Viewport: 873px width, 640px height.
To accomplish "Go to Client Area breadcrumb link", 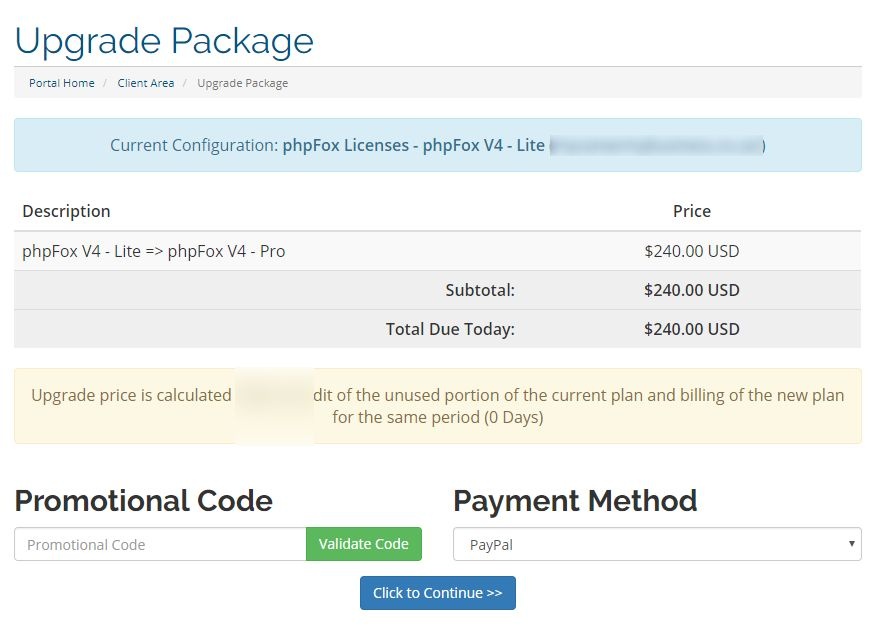I will (x=145, y=83).
